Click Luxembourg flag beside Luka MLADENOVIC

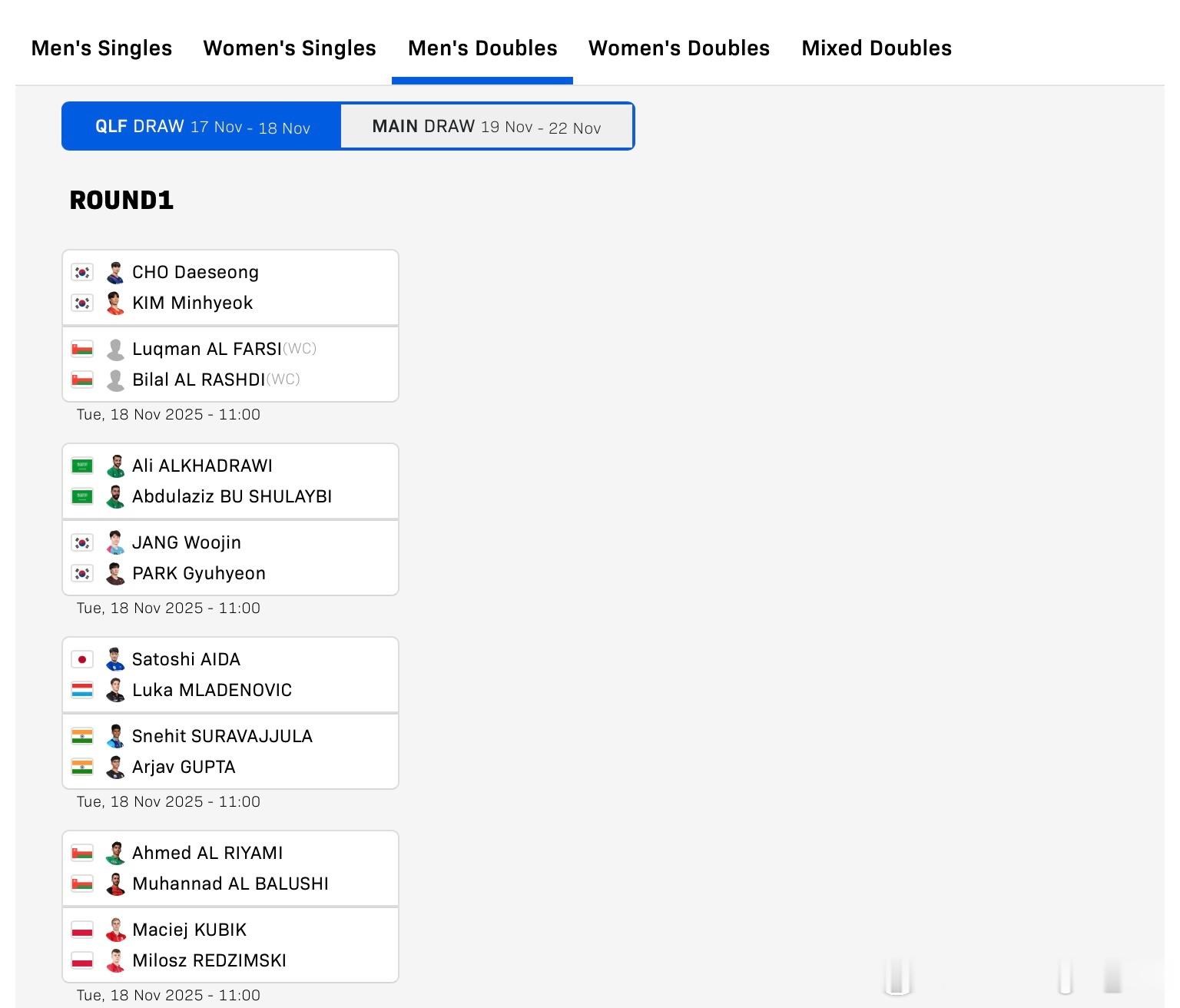[x=82, y=690]
